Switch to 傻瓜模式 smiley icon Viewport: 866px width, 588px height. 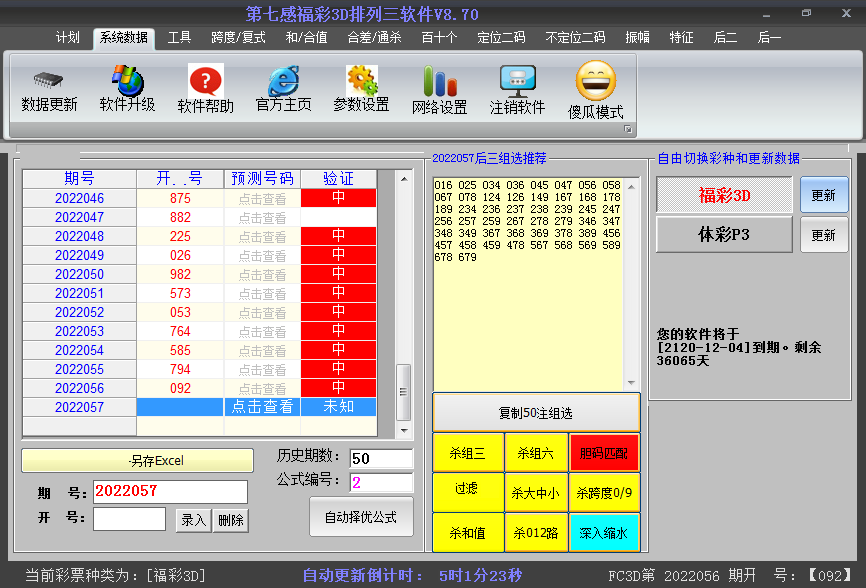tap(595, 81)
